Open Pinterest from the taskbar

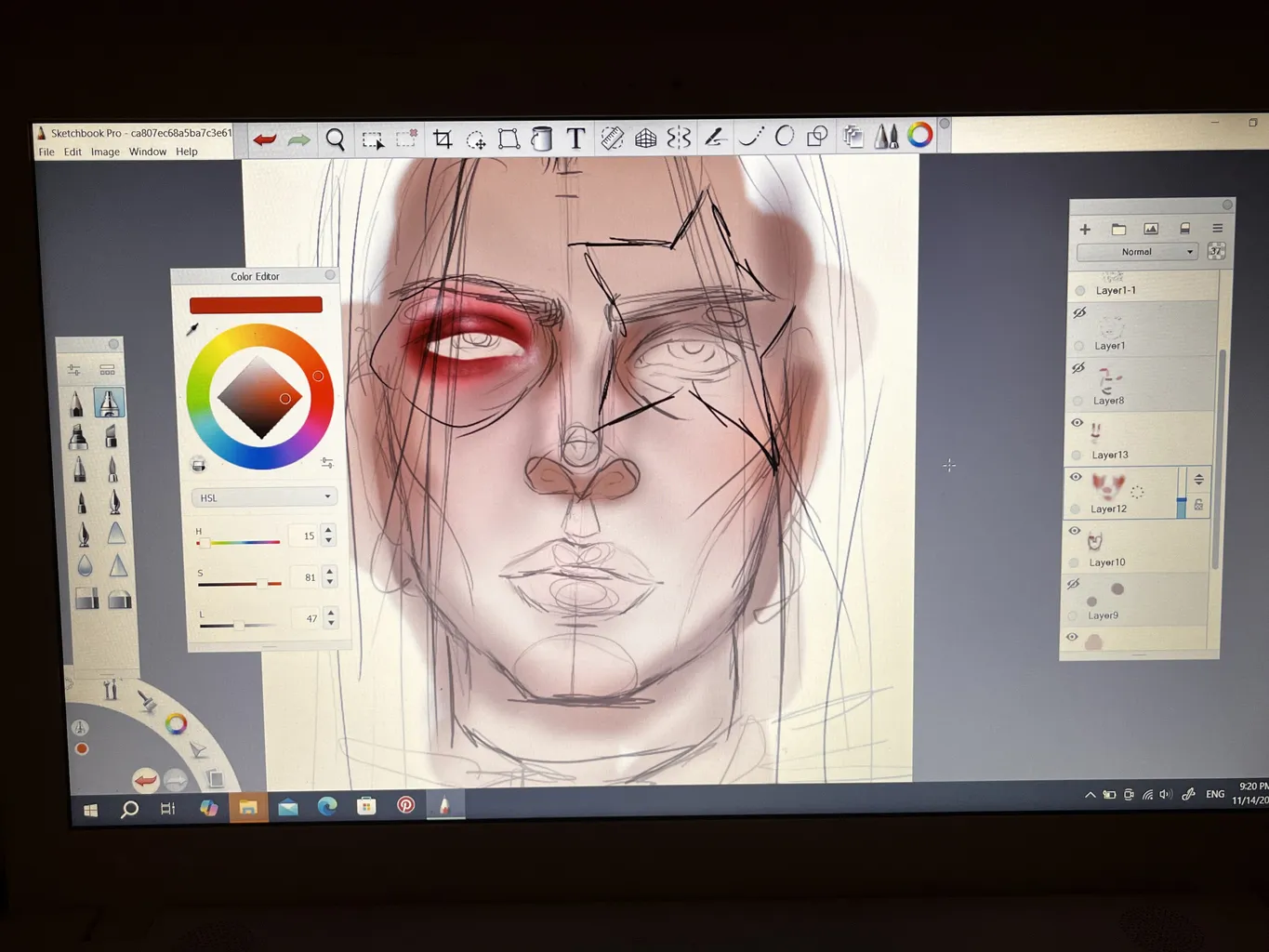tap(406, 805)
